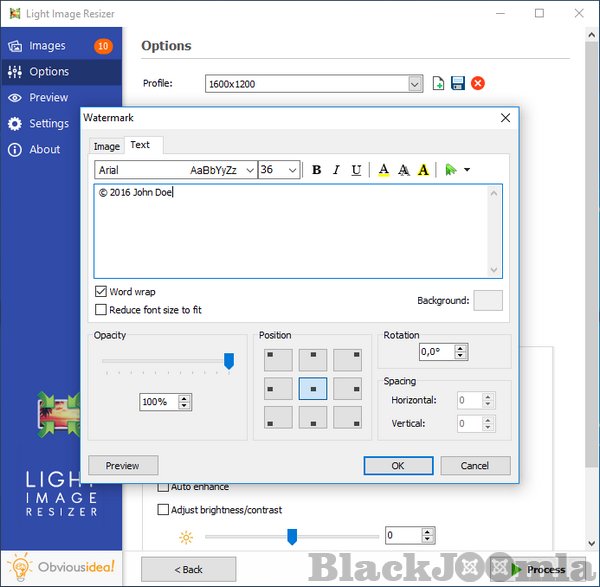The width and height of the screenshot is (600, 587).
Task: Underline the watermark text
Action: [x=356, y=170]
